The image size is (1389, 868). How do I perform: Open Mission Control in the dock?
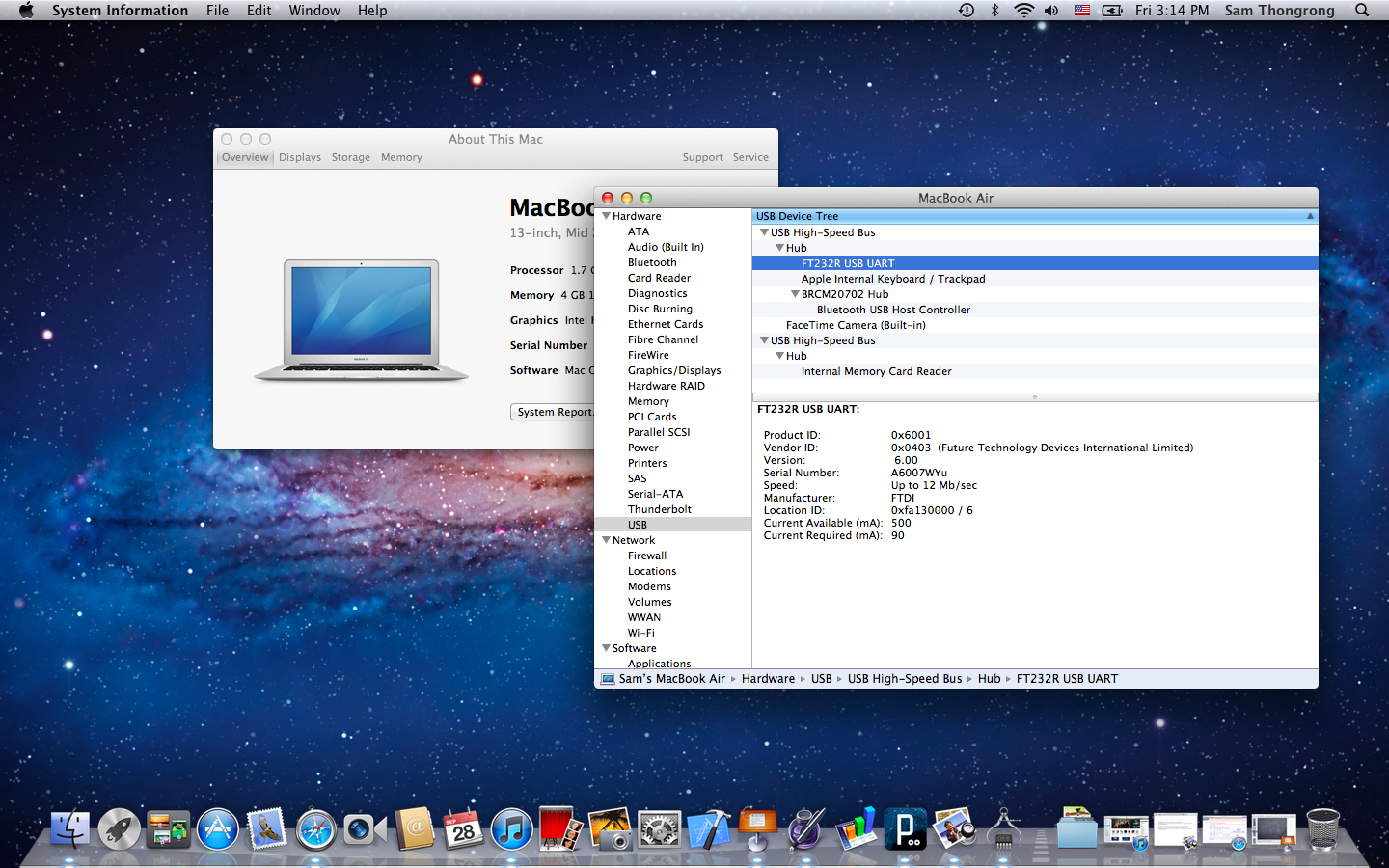click(169, 829)
